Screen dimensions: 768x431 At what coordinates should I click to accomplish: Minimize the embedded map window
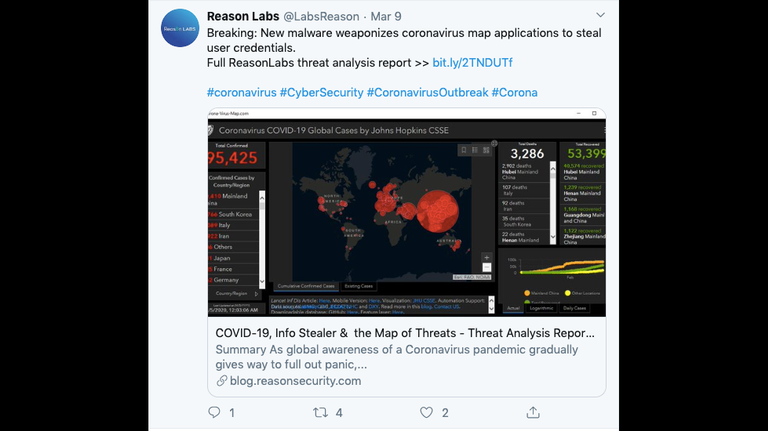point(578,113)
